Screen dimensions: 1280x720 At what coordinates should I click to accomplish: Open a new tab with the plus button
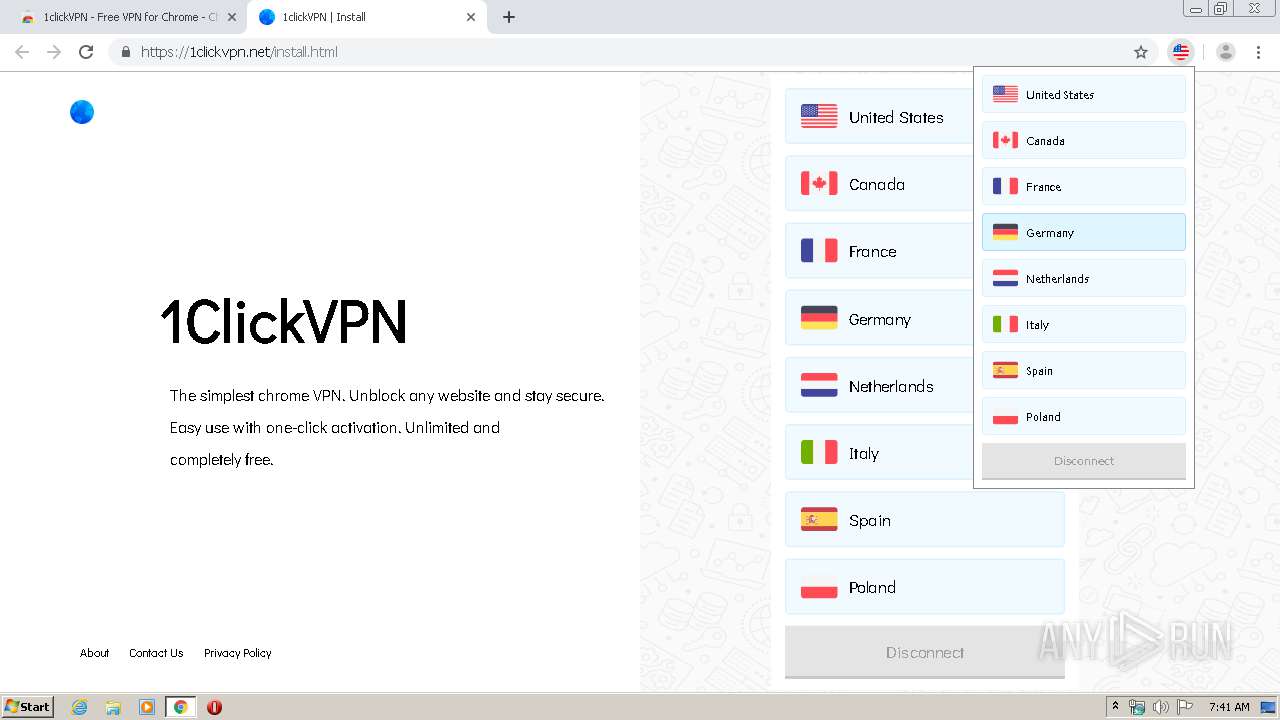click(x=509, y=17)
